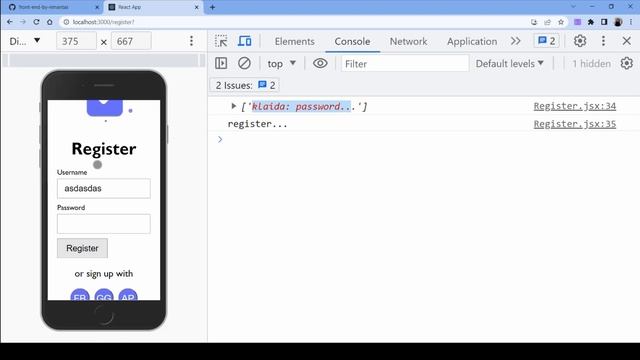Click the install app icon in address bar

[x=534, y=22]
